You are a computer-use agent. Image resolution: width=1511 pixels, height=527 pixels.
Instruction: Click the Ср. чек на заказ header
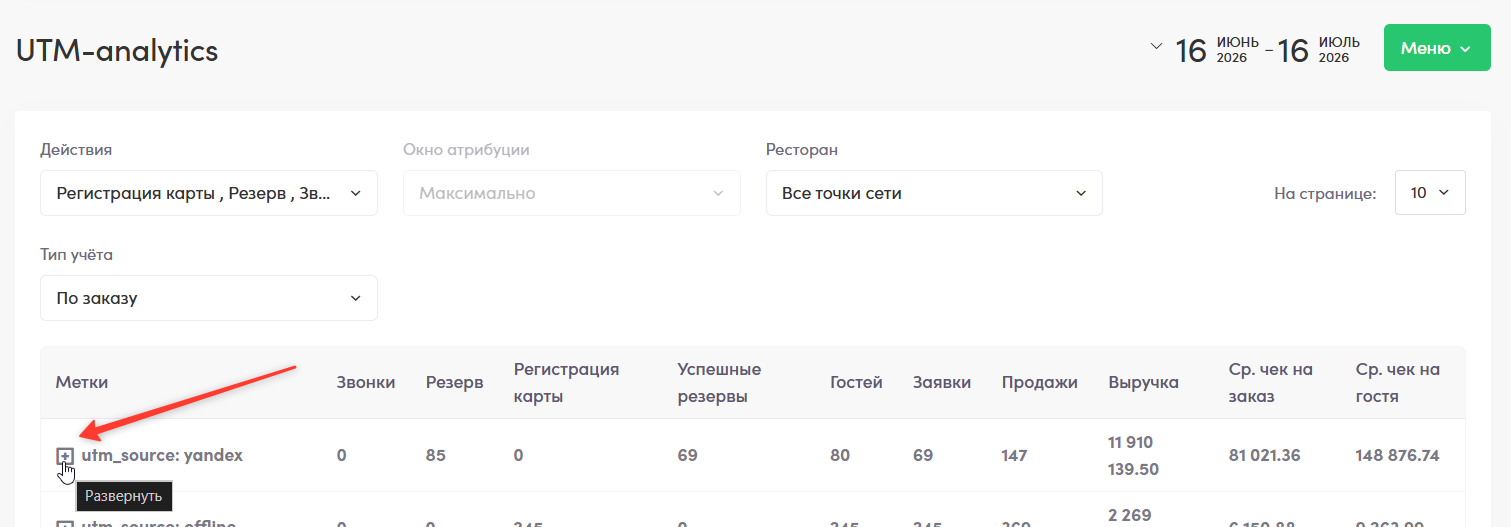point(1270,383)
